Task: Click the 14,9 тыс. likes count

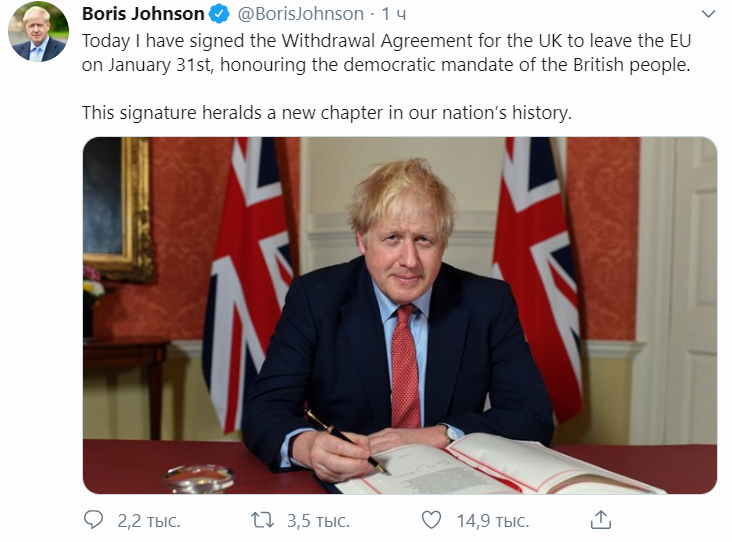Action: coord(493,521)
